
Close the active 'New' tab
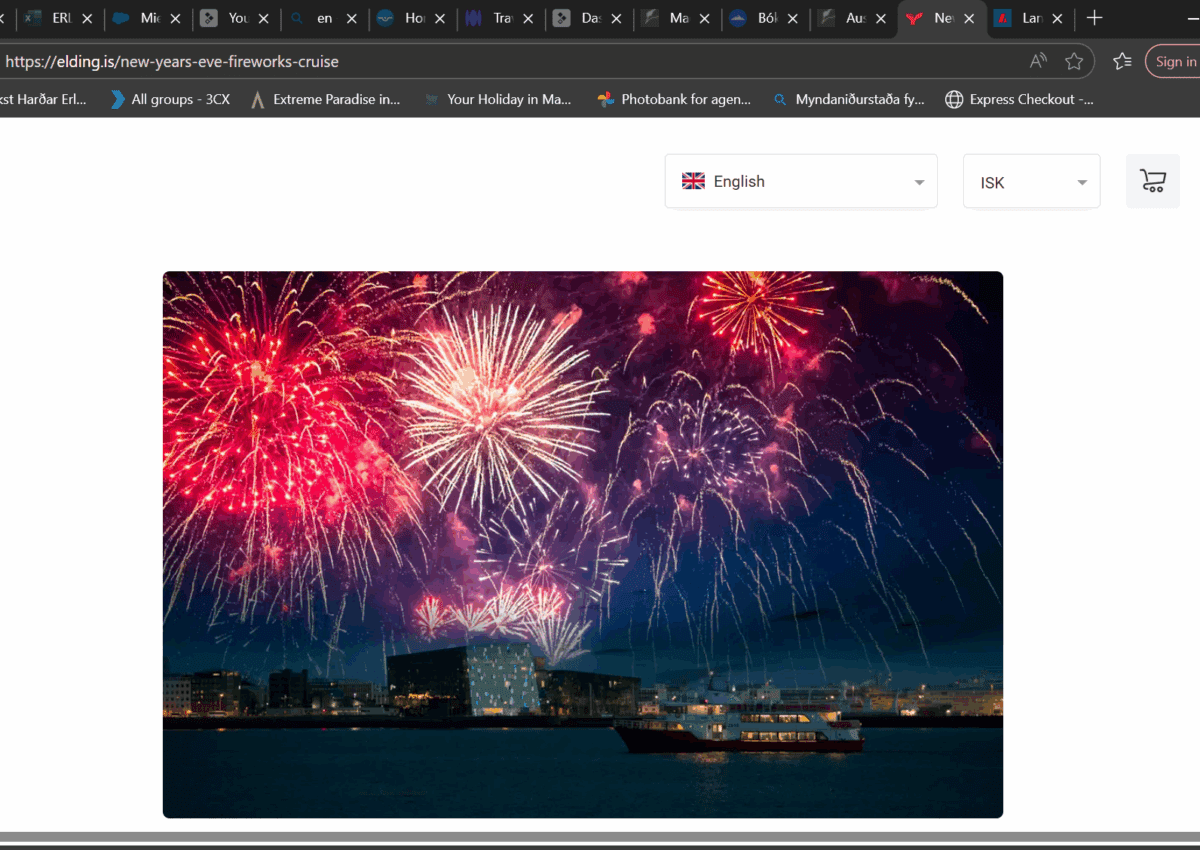pyautogui.click(x=968, y=18)
